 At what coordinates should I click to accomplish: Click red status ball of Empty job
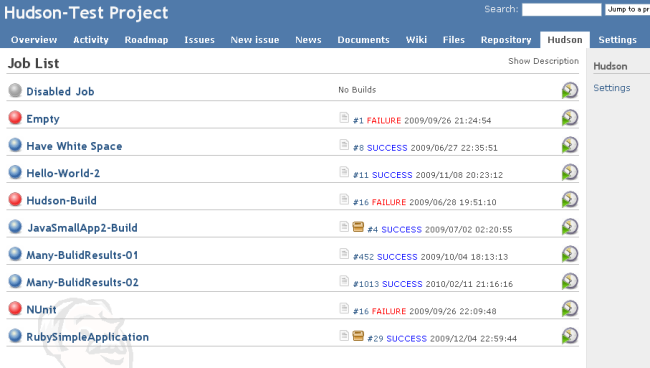coord(15,117)
